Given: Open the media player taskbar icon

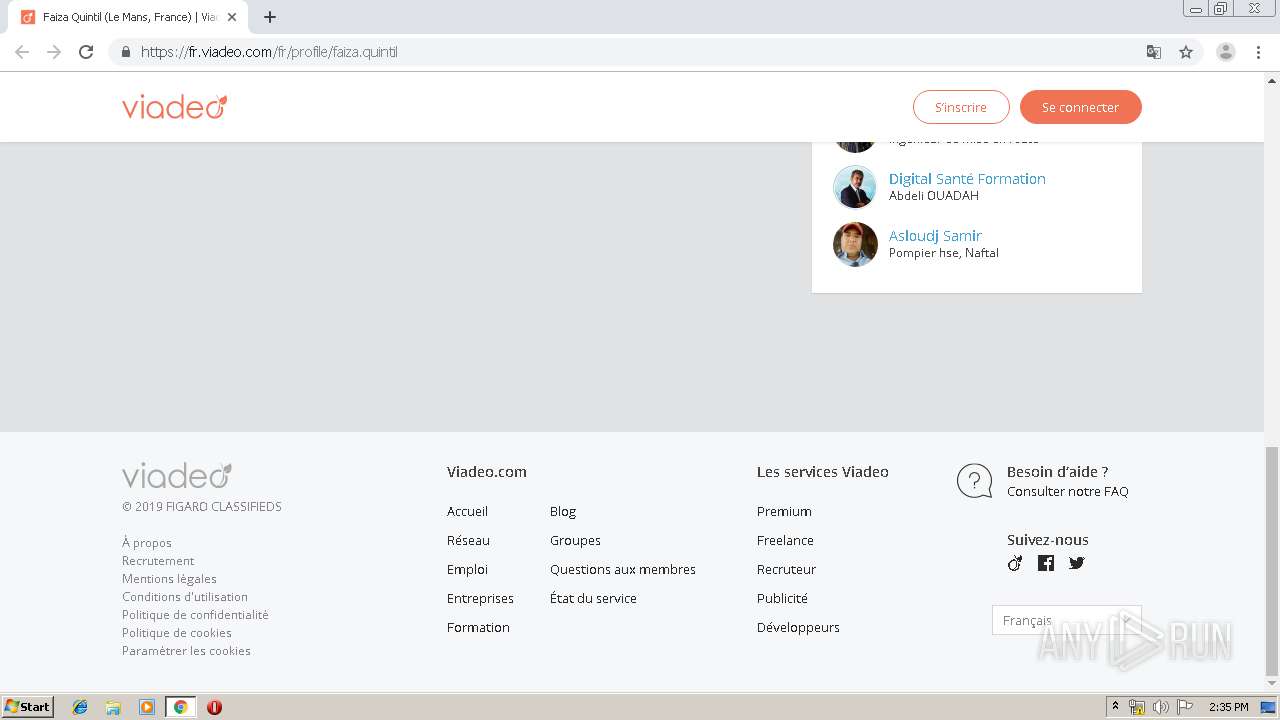Looking at the screenshot, I should (x=147, y=707).
